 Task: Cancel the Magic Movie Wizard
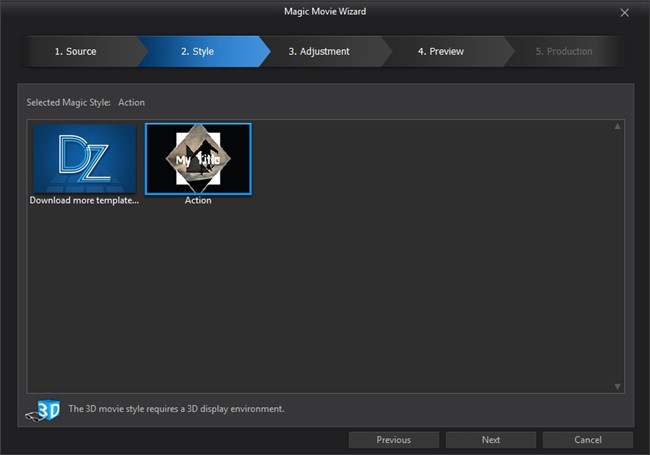click(588, 440)
